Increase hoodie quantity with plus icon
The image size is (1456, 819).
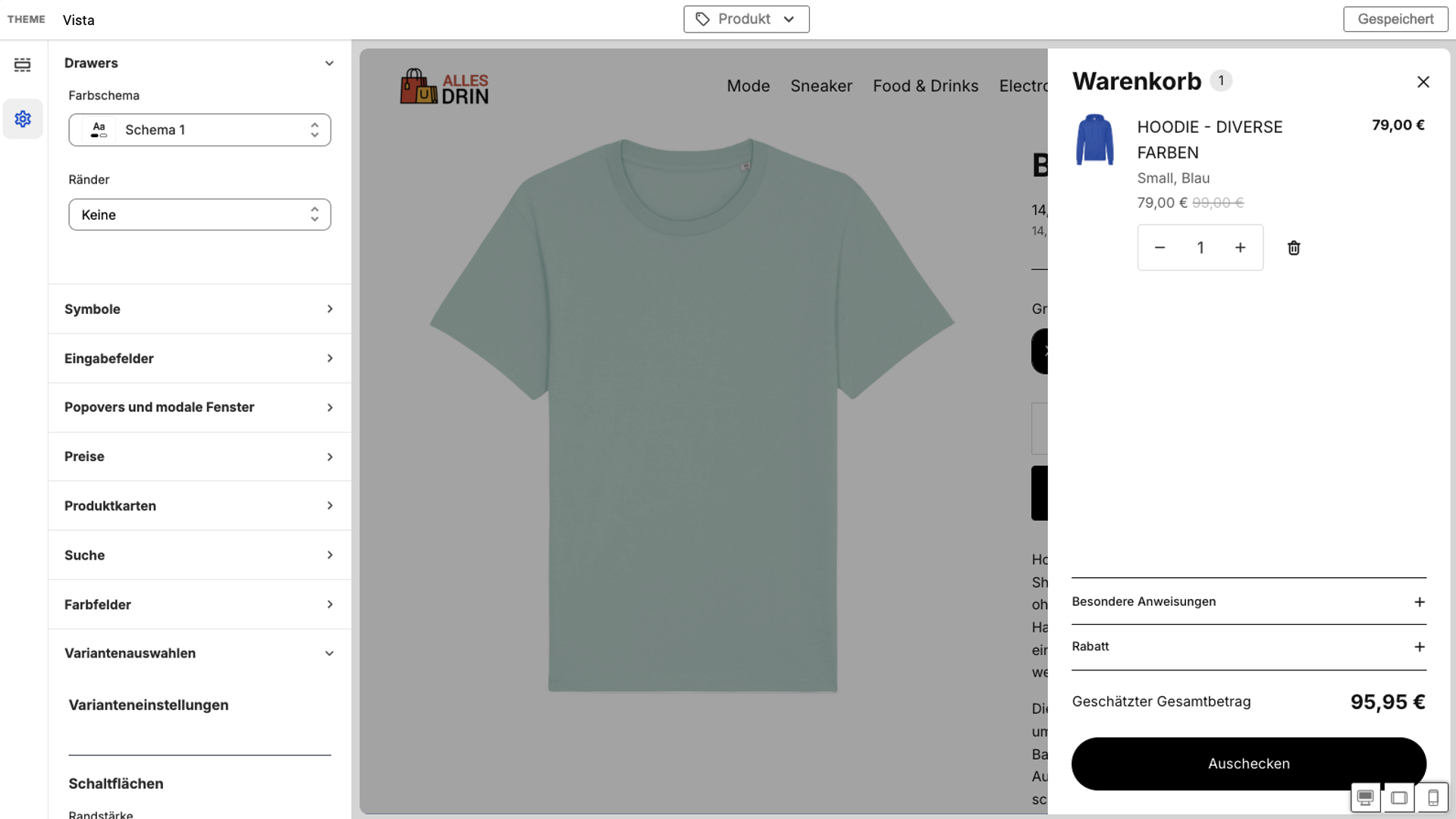[1241, 248]
